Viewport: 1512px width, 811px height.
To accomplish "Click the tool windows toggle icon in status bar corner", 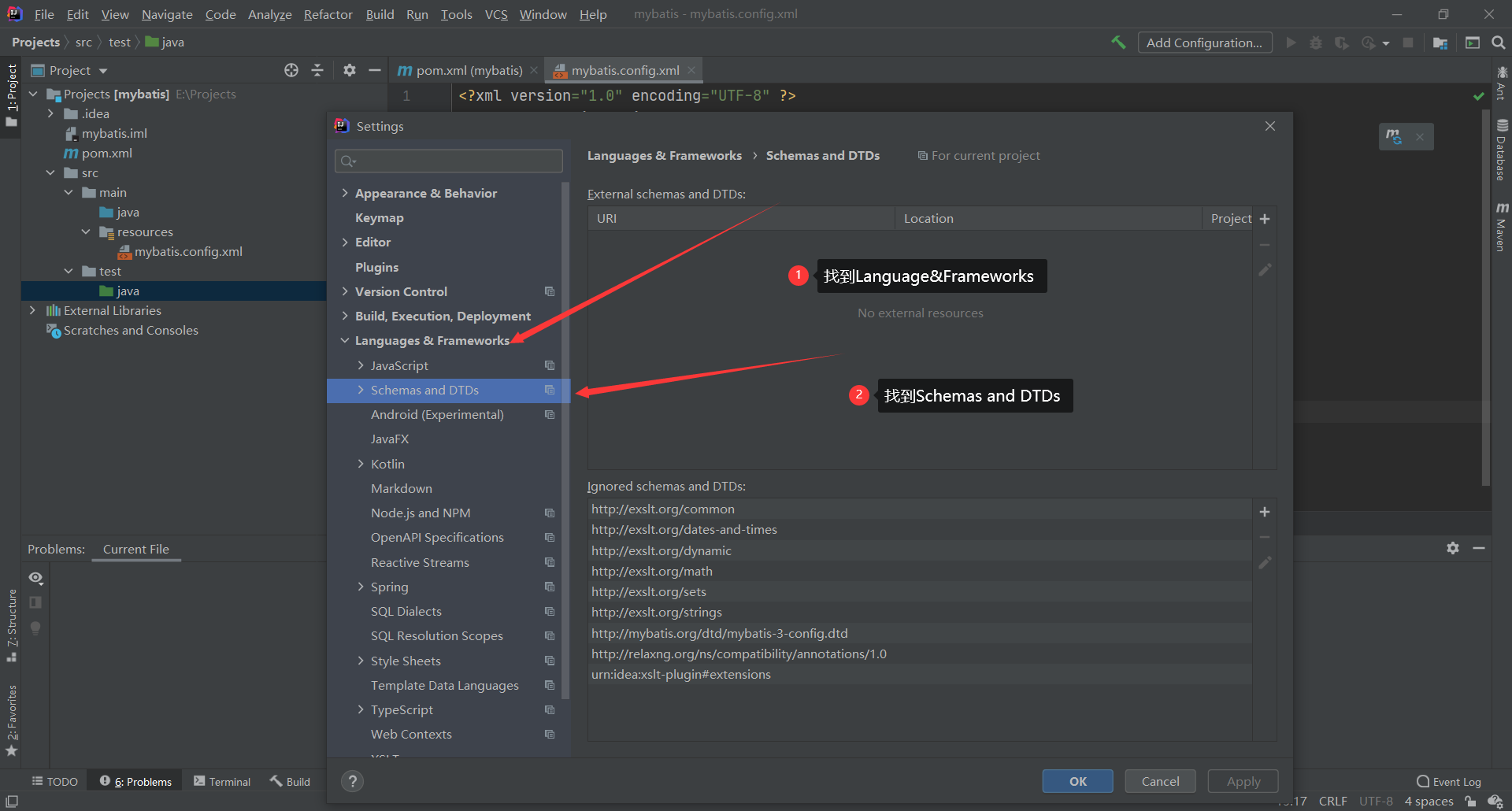I will [12, 801].
